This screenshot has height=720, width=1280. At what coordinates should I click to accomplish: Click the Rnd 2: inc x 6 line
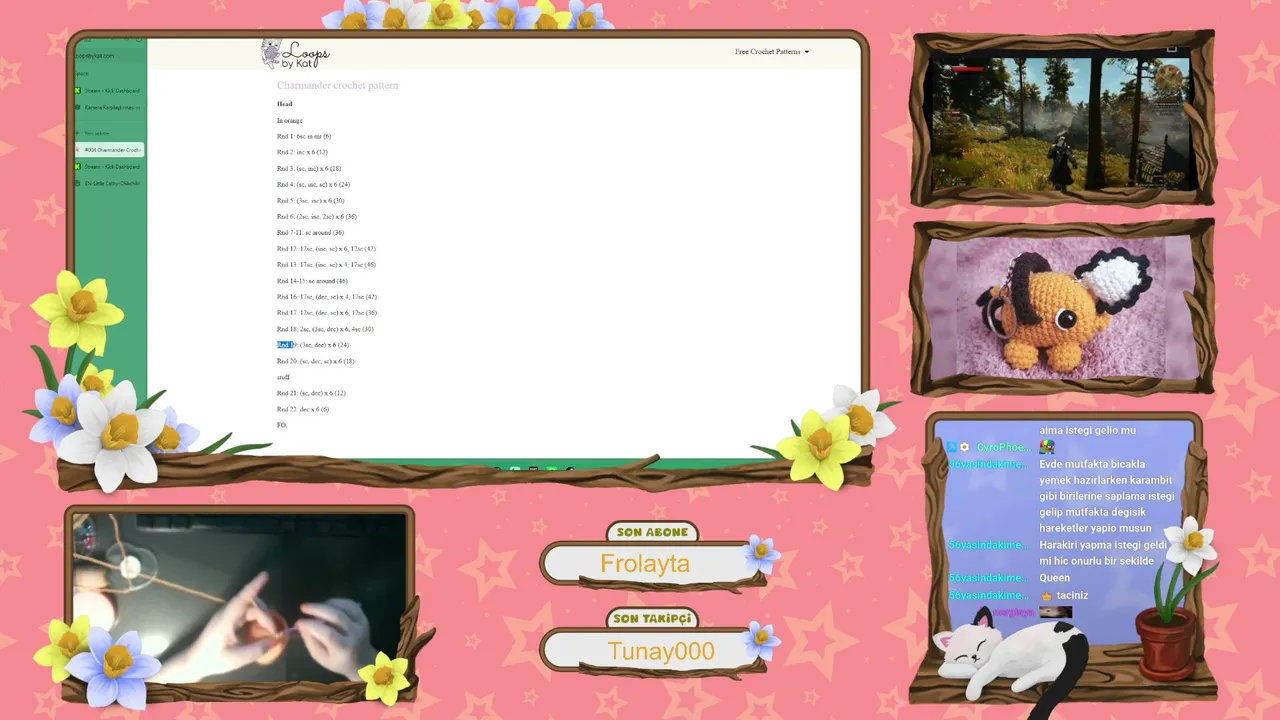tap(302, 152)
